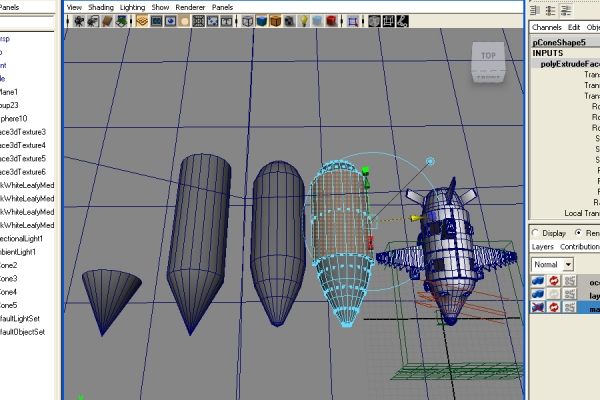Select 'ace3dTexture6' in the Outliner
Screen dimensions: 600x400
pyautogui.click(x=23, y=172)
